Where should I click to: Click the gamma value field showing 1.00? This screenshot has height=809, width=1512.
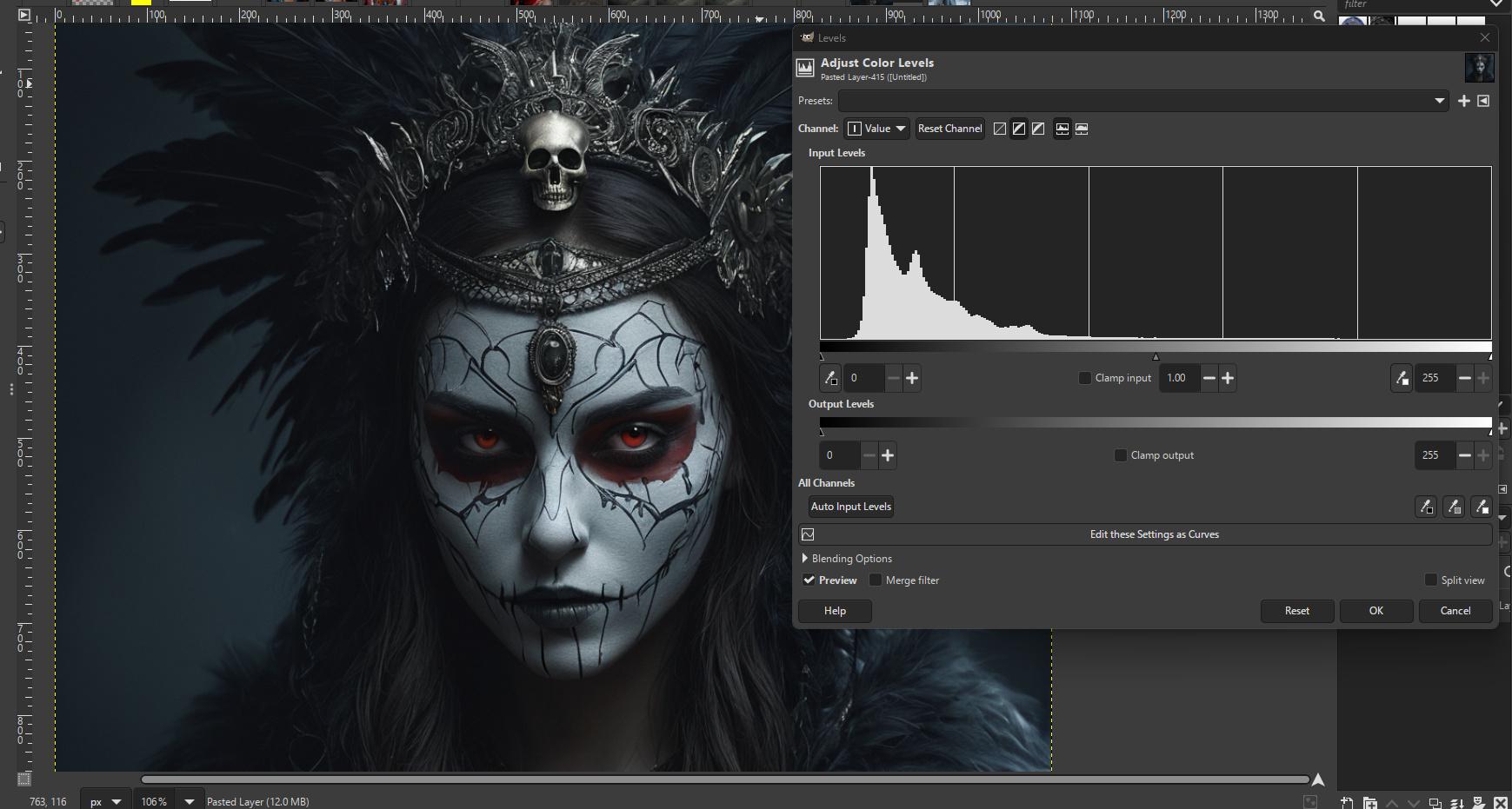1177,378
